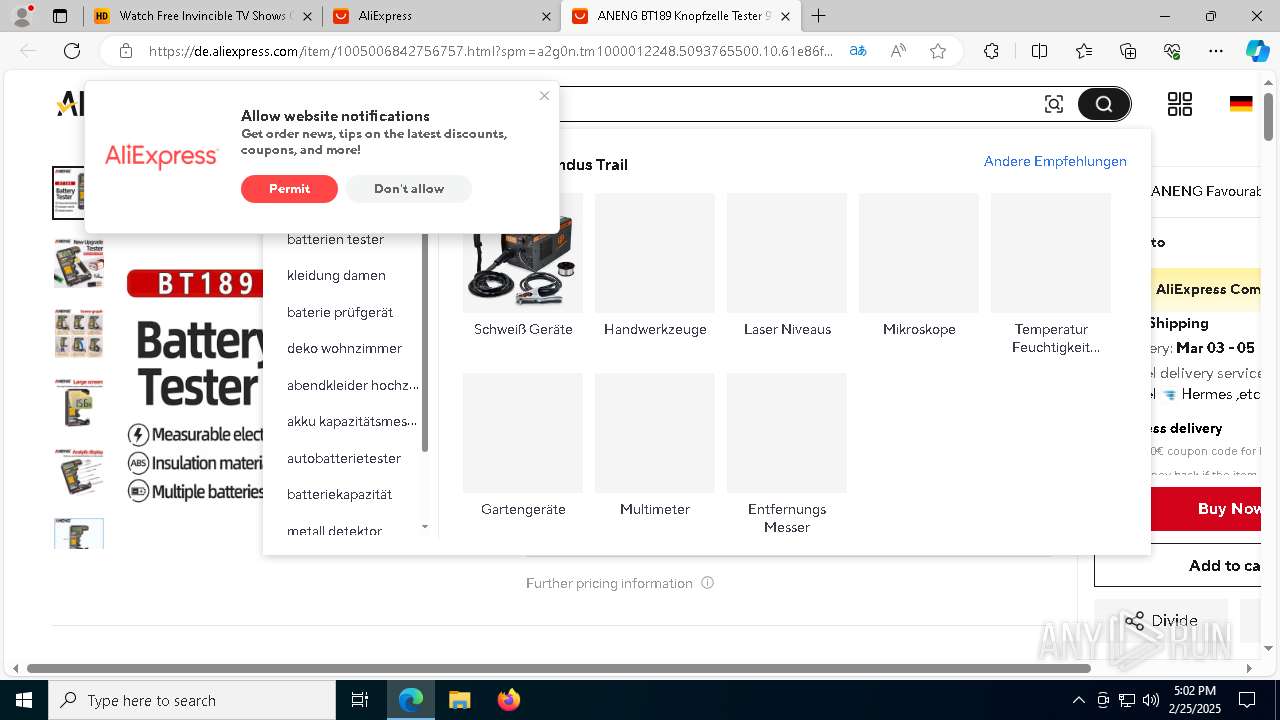Viewport: 1280px width, 720px height.
Task: Change country via the German flag
Action: 1241,104
